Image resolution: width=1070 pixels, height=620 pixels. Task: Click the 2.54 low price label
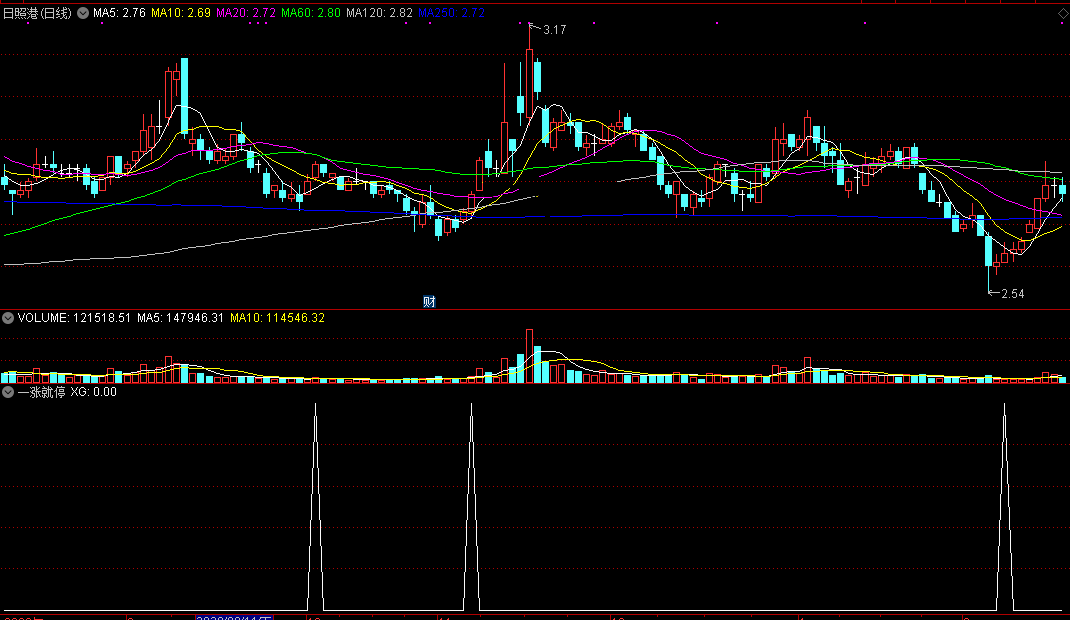(x=1013, y=294)
